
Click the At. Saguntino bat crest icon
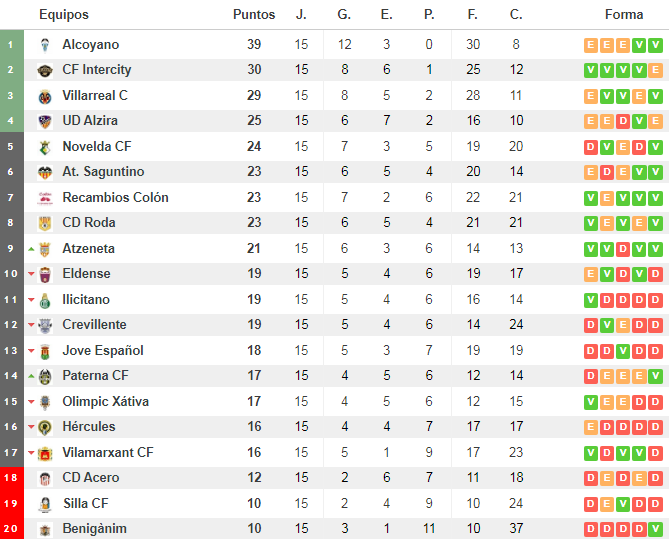click(x=45, y=172)
